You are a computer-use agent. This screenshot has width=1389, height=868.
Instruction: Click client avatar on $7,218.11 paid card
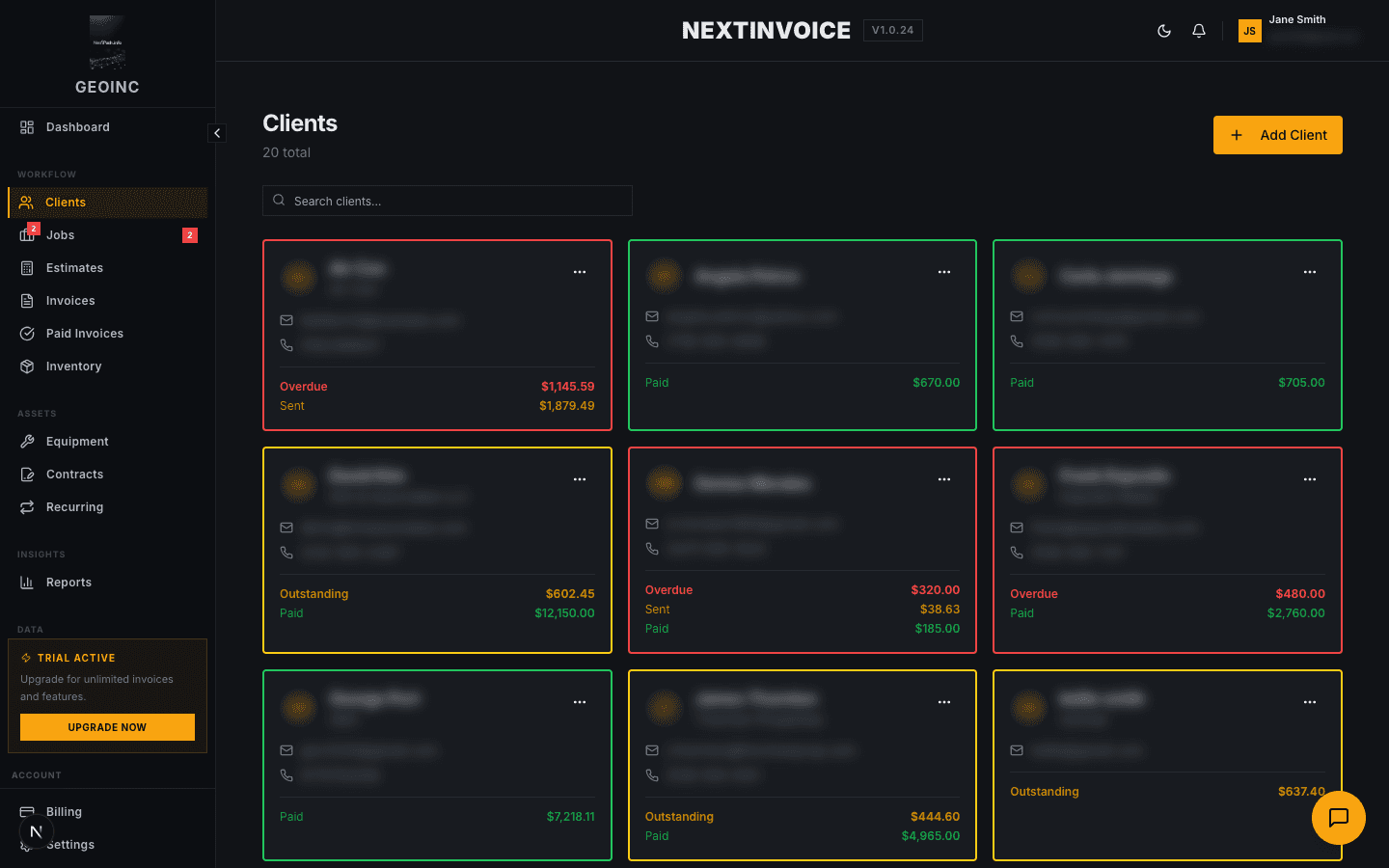click(298, 708)
